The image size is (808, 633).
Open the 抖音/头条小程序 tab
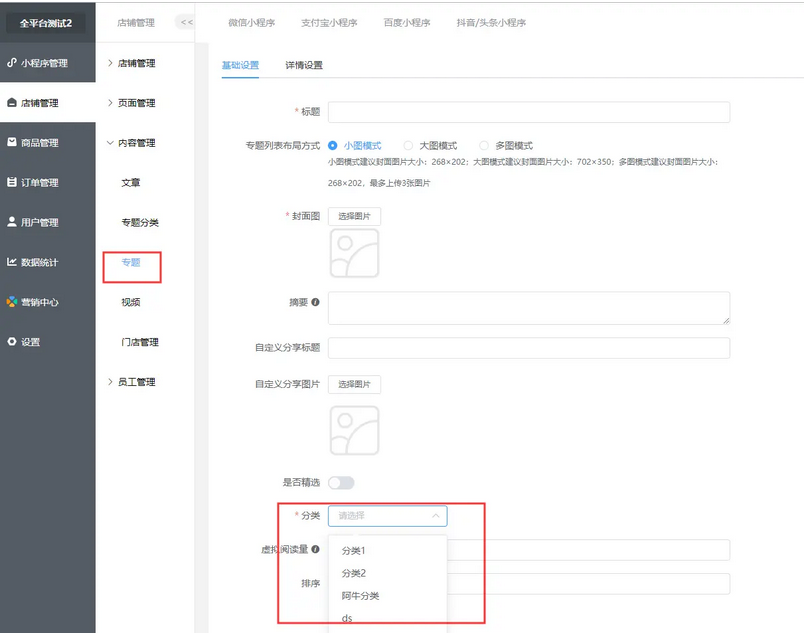[x=491, y=23]
